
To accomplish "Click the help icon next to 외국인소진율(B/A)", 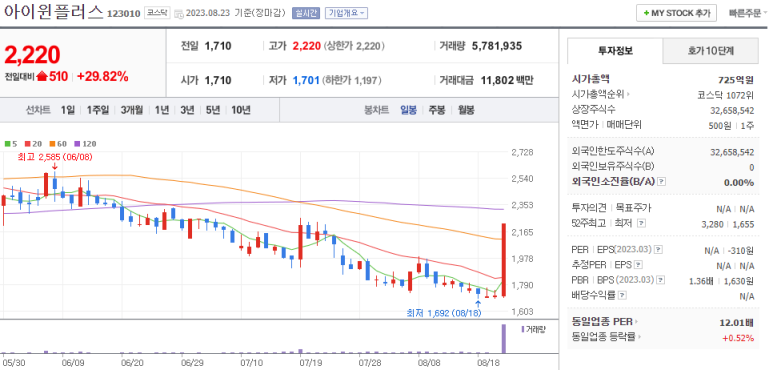I will click(662, 182).
